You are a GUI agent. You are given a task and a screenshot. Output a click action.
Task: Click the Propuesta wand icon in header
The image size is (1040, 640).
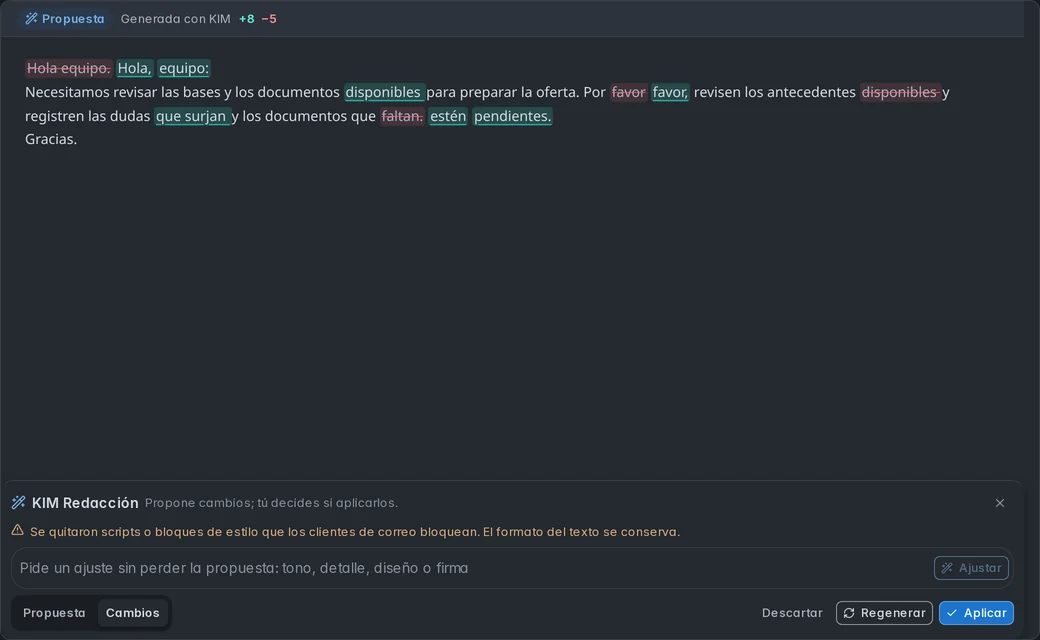(31, 19)
